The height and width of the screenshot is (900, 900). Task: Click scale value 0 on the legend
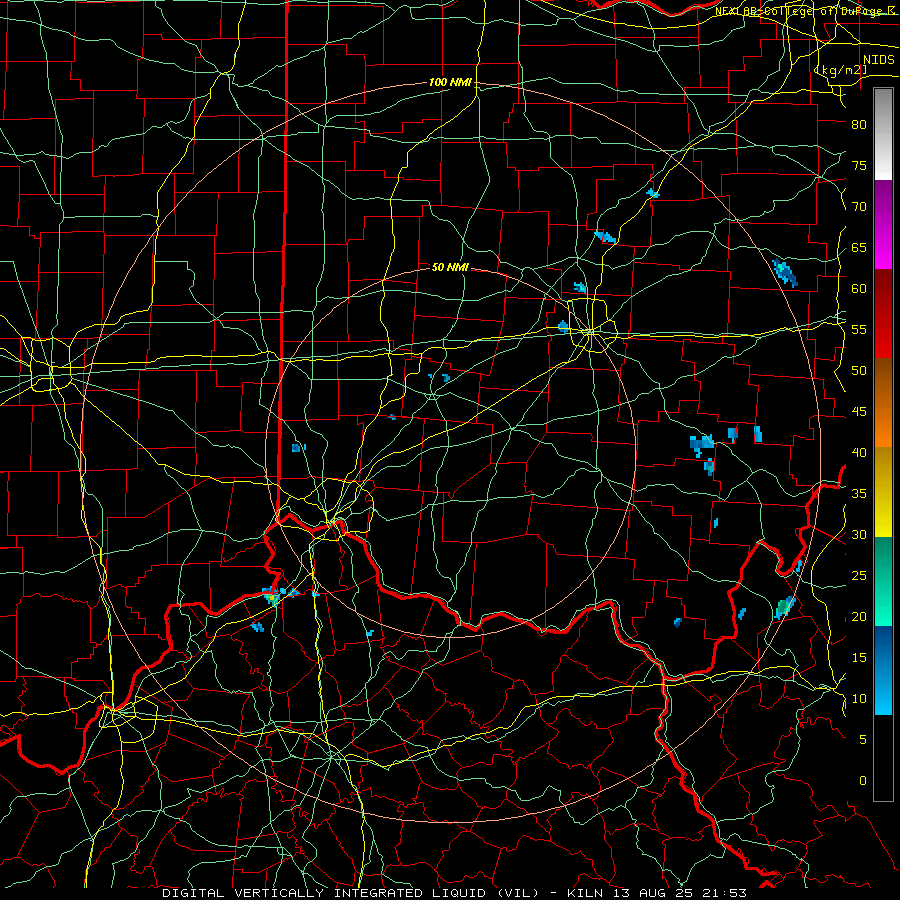point(863,781)
